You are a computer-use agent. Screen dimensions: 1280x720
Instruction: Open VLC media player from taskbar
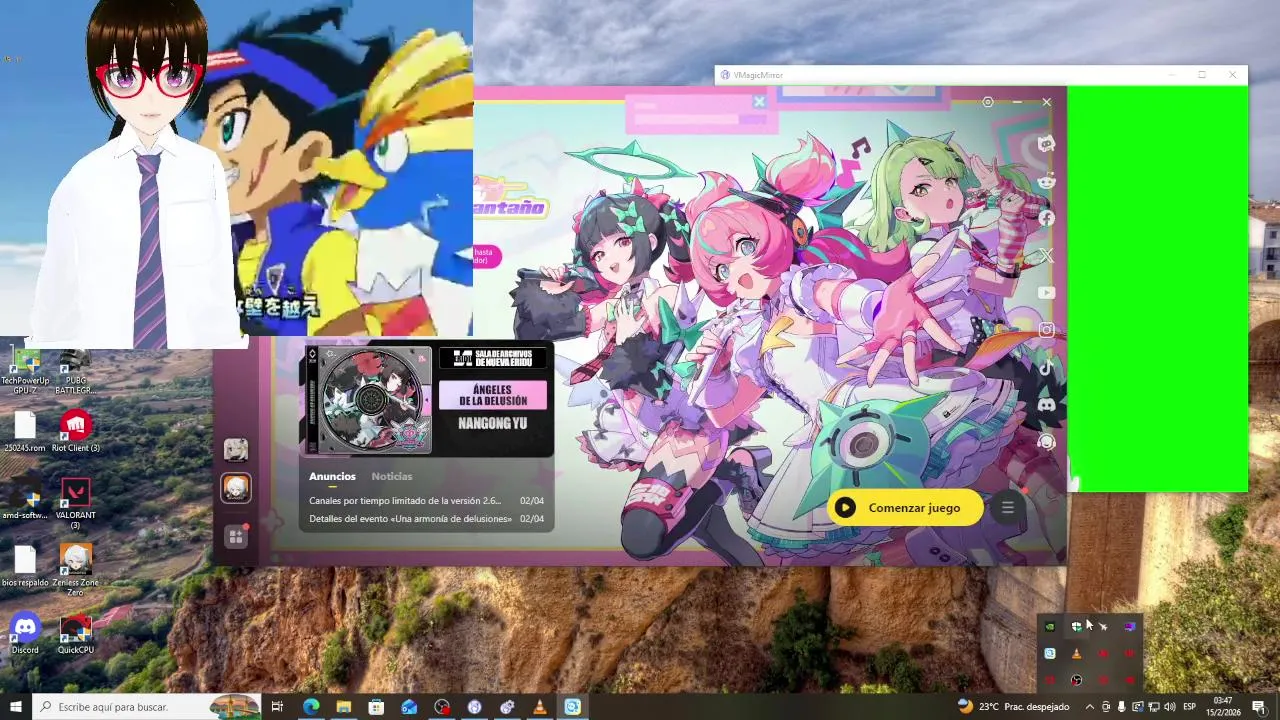coord(539,707)
